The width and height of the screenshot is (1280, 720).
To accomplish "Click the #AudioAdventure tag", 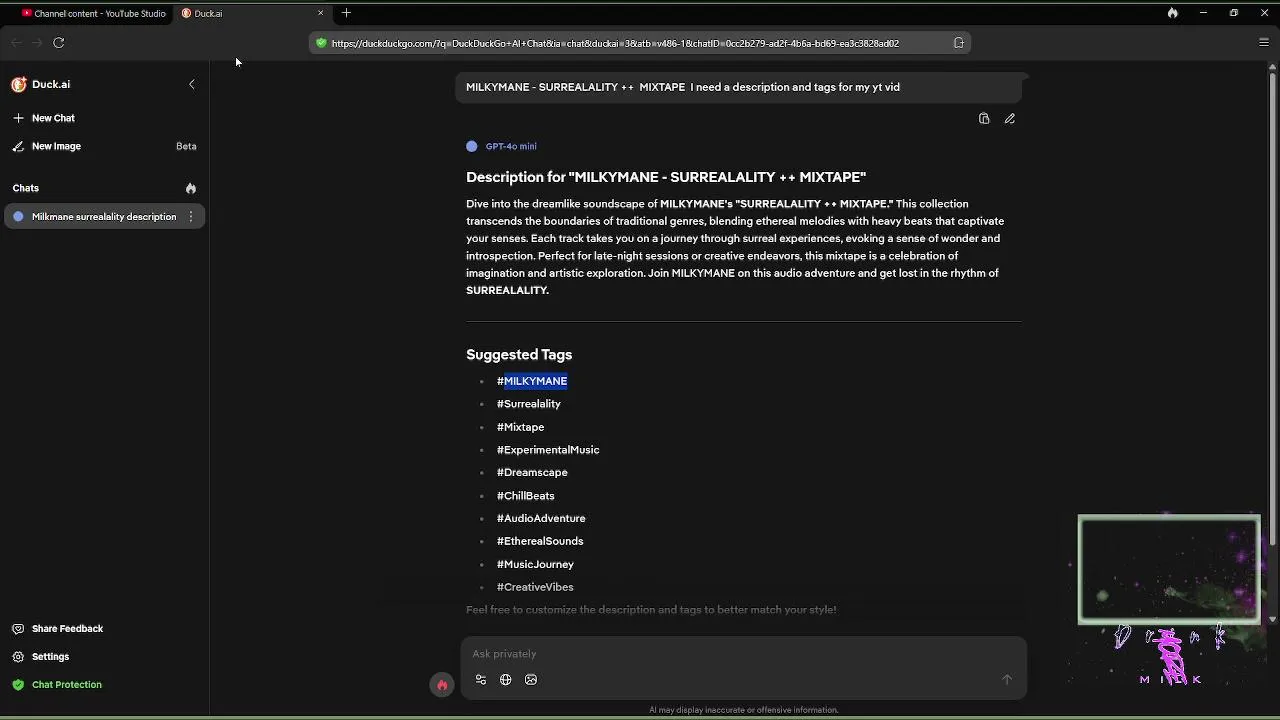I will 541,519.
